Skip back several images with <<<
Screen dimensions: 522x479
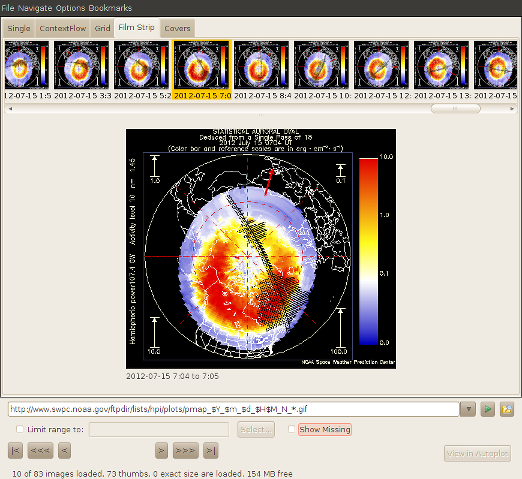40,451
